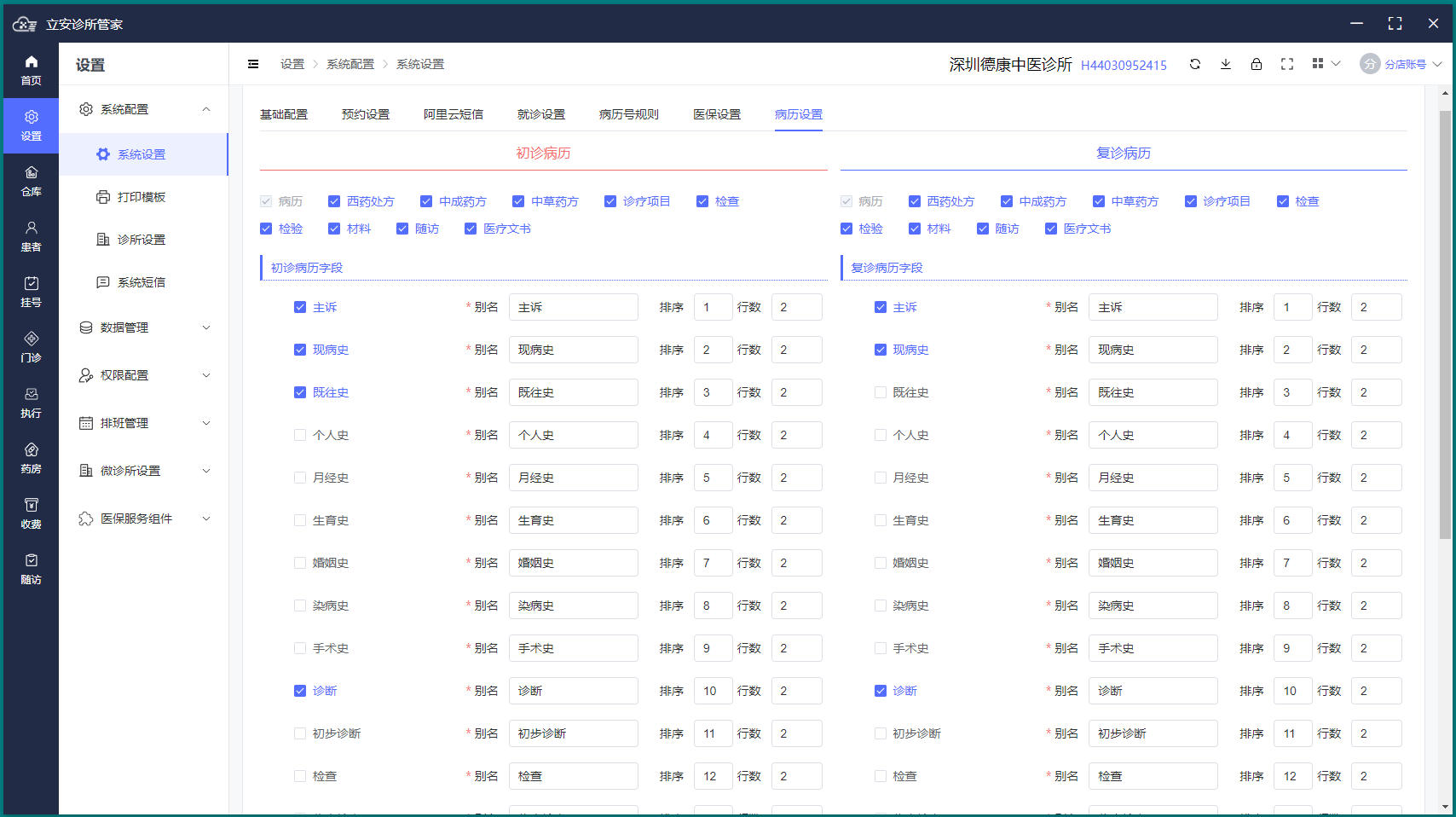1456x817 pixels.
Task: Open dropdown arrow beside grid apps icon
Action: point(1336,64)
